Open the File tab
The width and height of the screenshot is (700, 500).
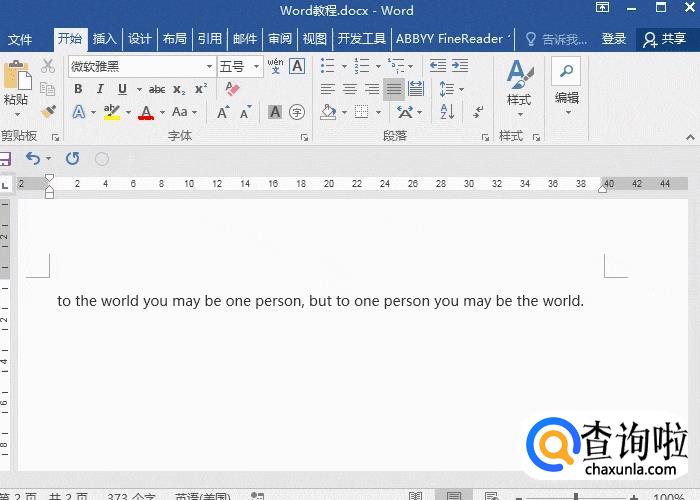pyautogui.click(x=20, y=40)
